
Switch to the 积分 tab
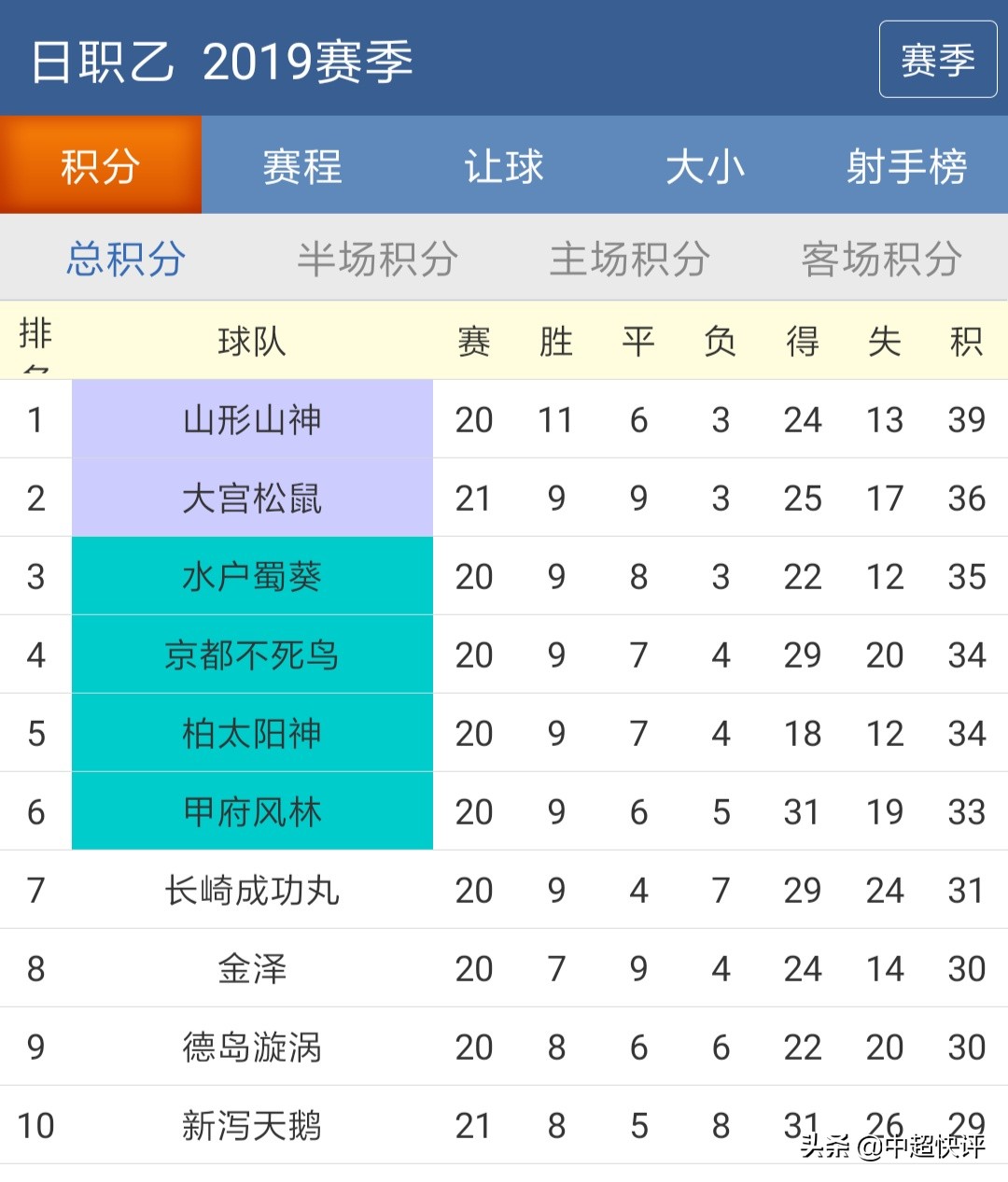(101, 166)
